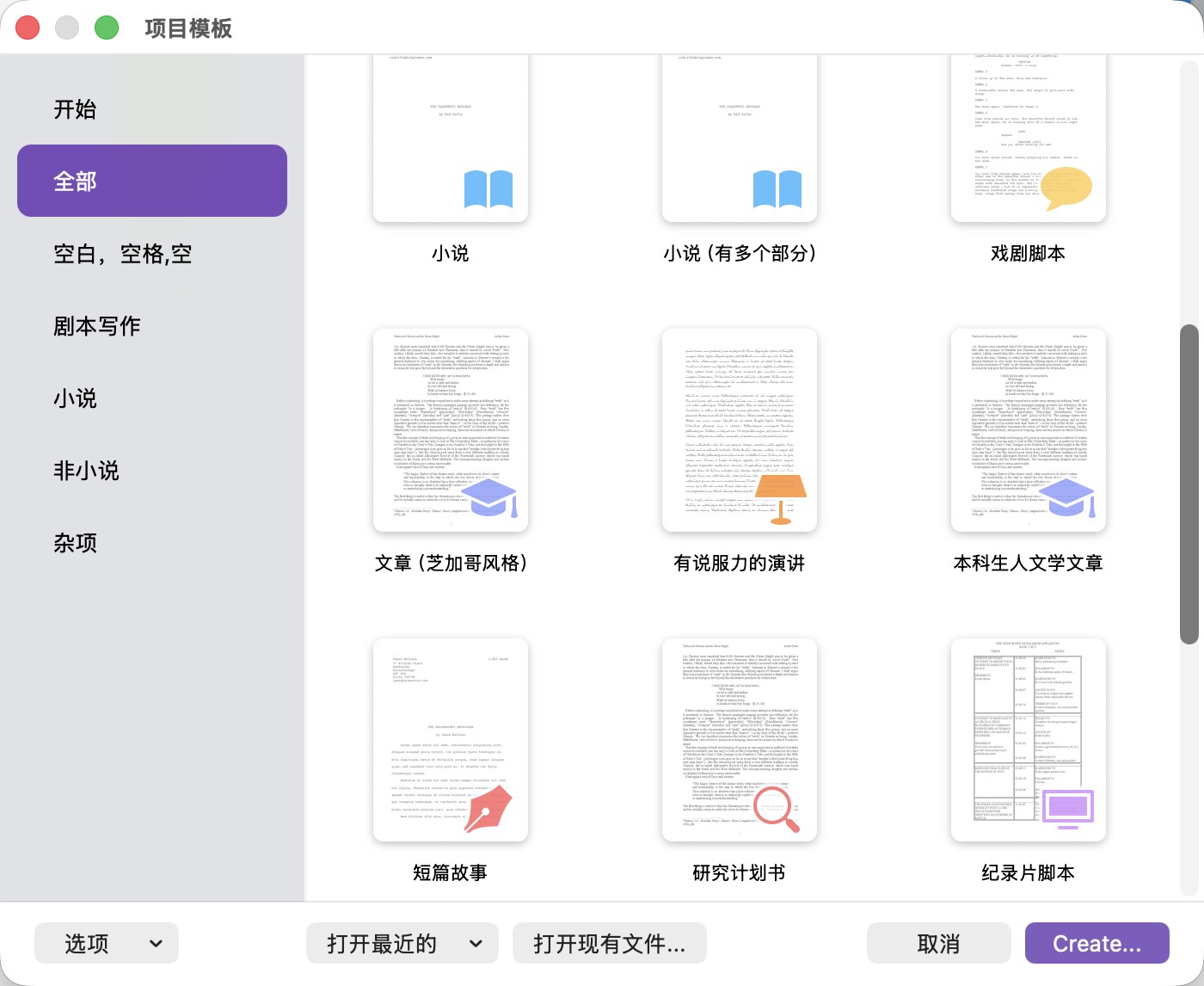Click the 取消 button
1204x986 pixels.
pyautogui.click(x=938, y=943)
